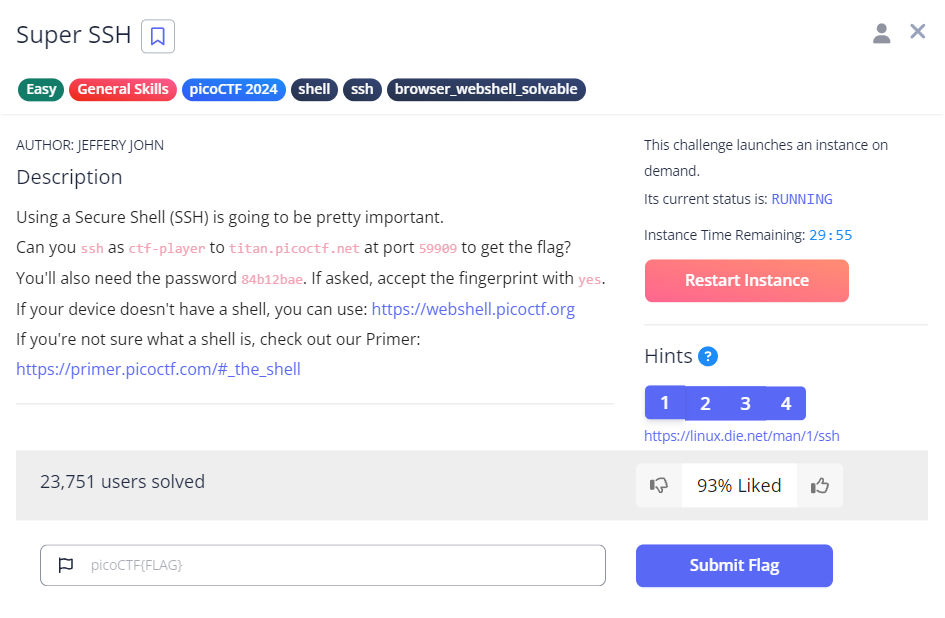Click the thumbs down dislike icon
This screenshot has width=945, height=618.
(x=659, y=485)
